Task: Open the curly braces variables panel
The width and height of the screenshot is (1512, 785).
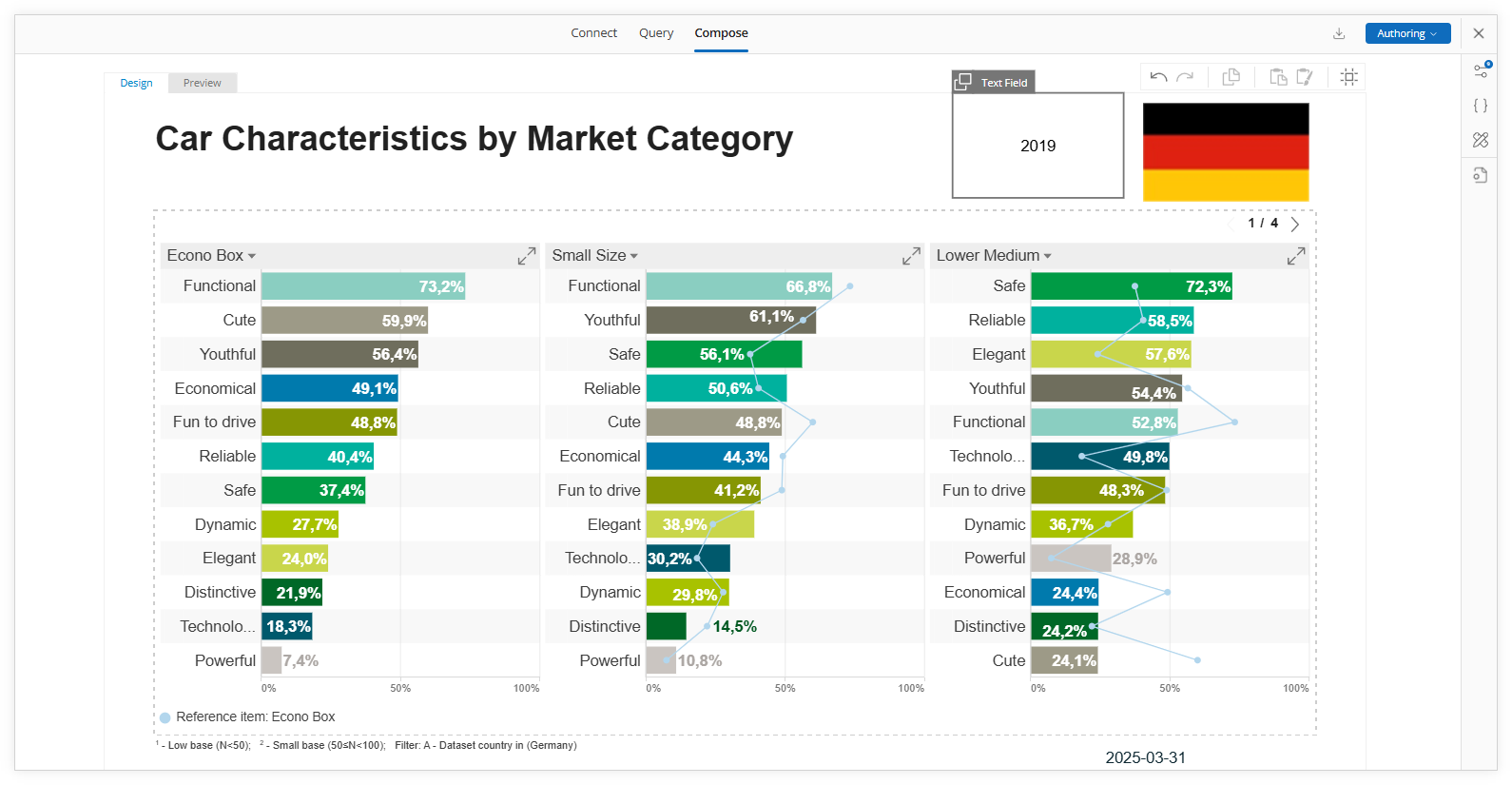Action: click(1481, 106)
